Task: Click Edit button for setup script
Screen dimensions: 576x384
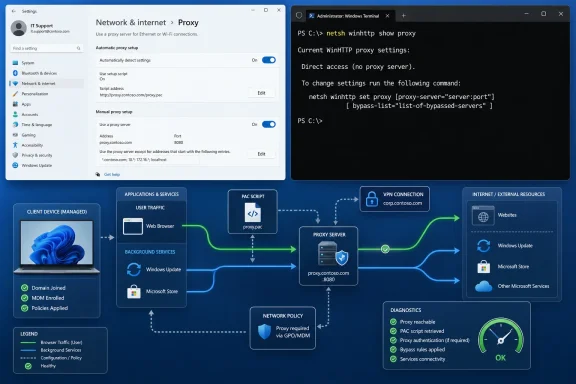Action: pyautogui.click(x=261, y=93)
